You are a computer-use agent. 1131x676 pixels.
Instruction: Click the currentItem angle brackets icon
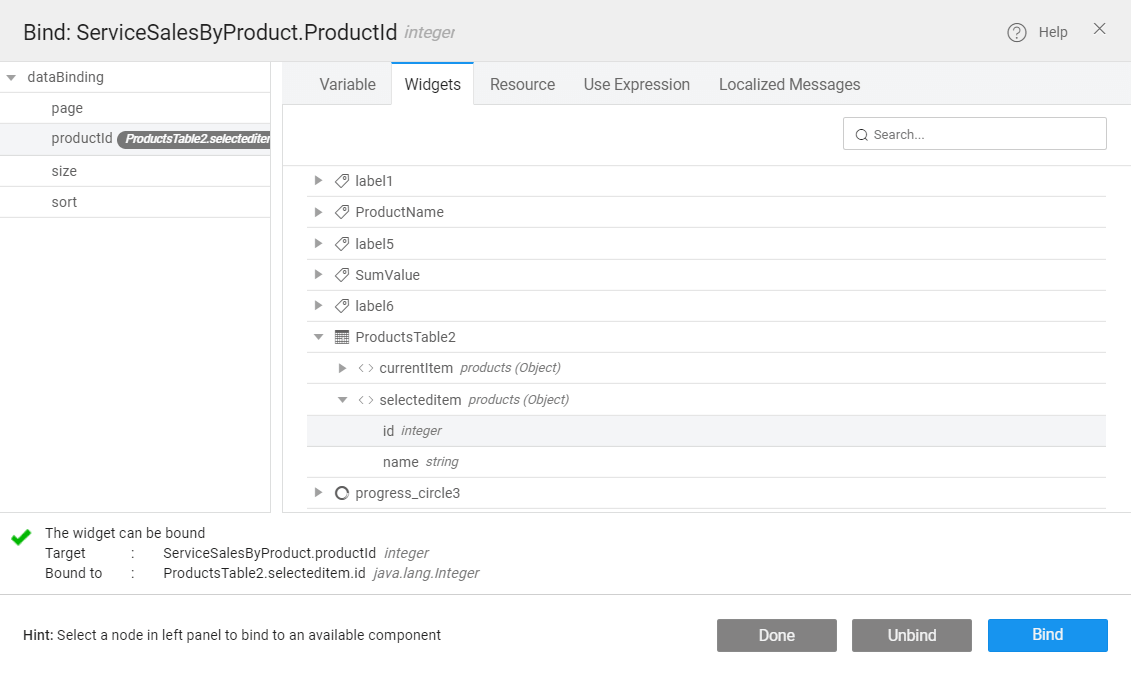click(x=366, y=368)
